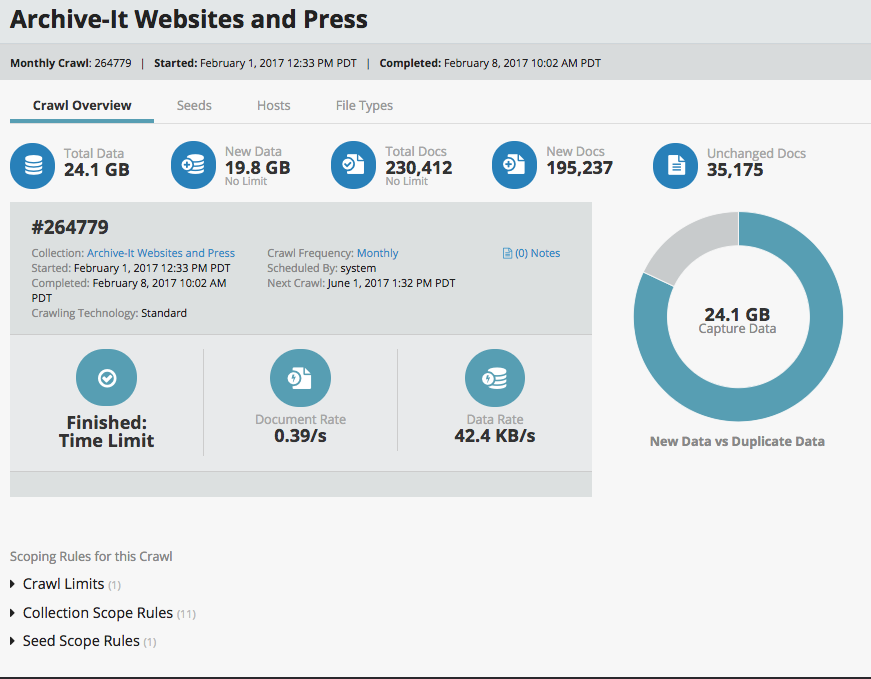Open the (0) Notes link

[x=532, y=253]
